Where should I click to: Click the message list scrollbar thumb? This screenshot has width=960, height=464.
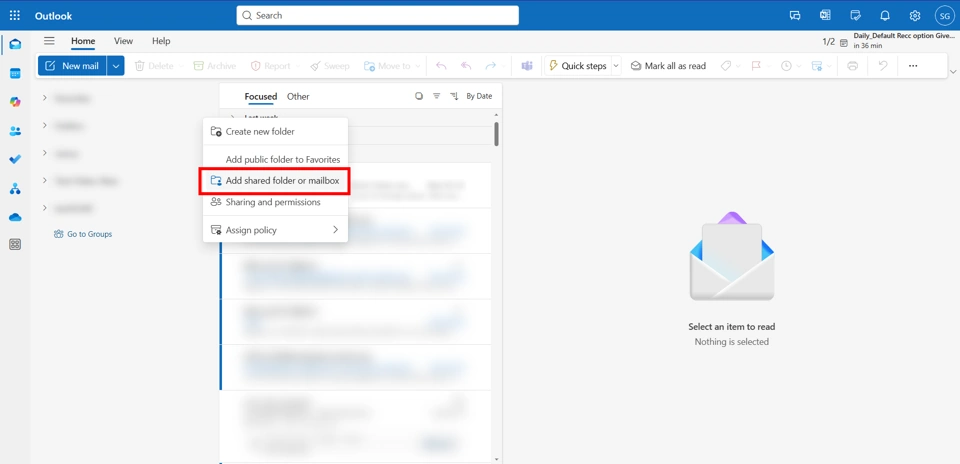coord(497,134)
